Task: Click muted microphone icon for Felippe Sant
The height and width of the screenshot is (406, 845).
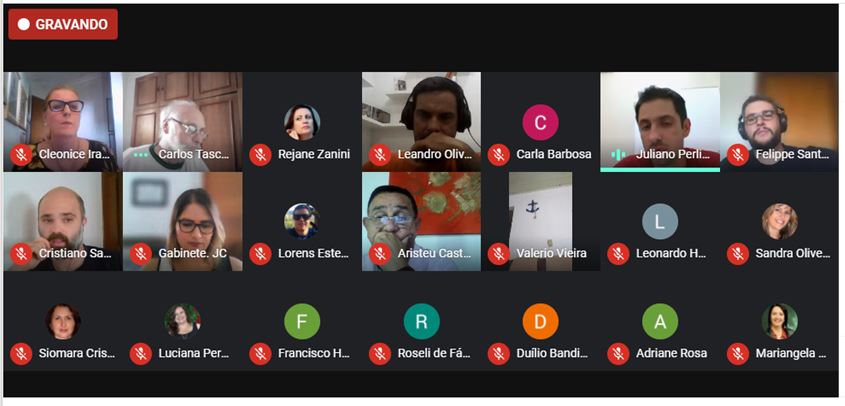Action: pos(738,155)
